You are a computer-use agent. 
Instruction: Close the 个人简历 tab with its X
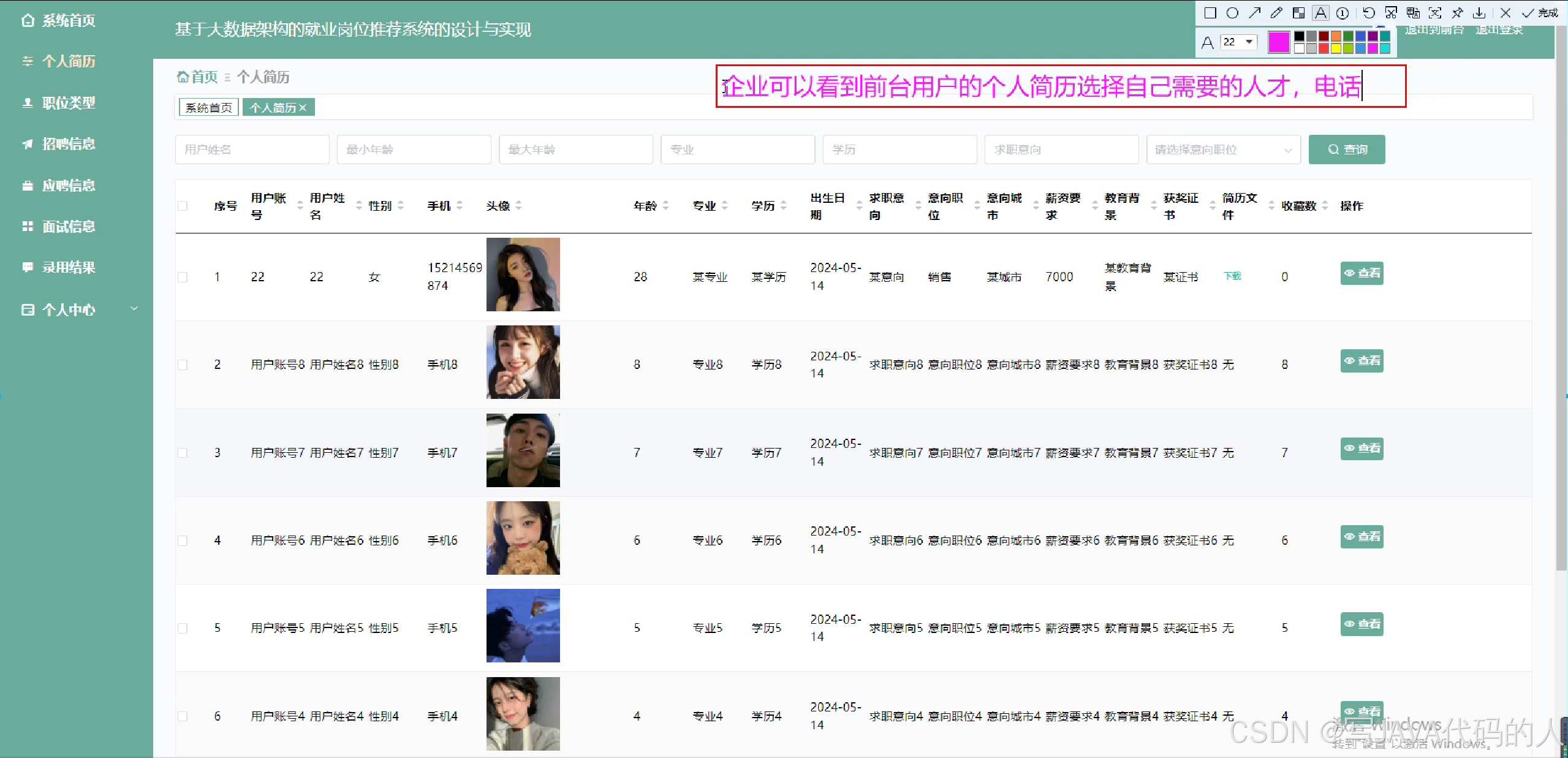(303, 108)
